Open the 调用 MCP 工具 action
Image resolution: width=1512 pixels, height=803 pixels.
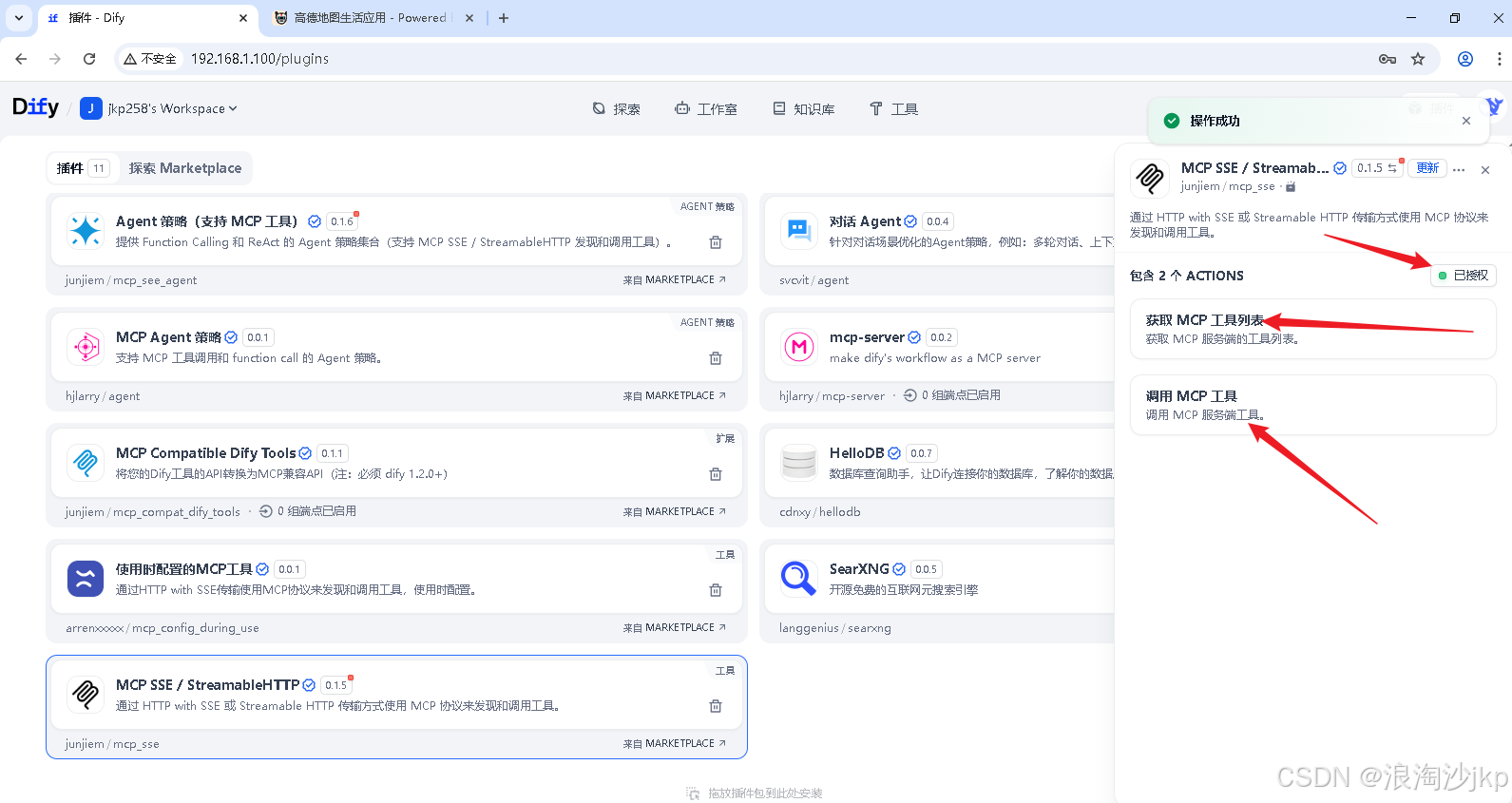click(x=1312, y=405)
